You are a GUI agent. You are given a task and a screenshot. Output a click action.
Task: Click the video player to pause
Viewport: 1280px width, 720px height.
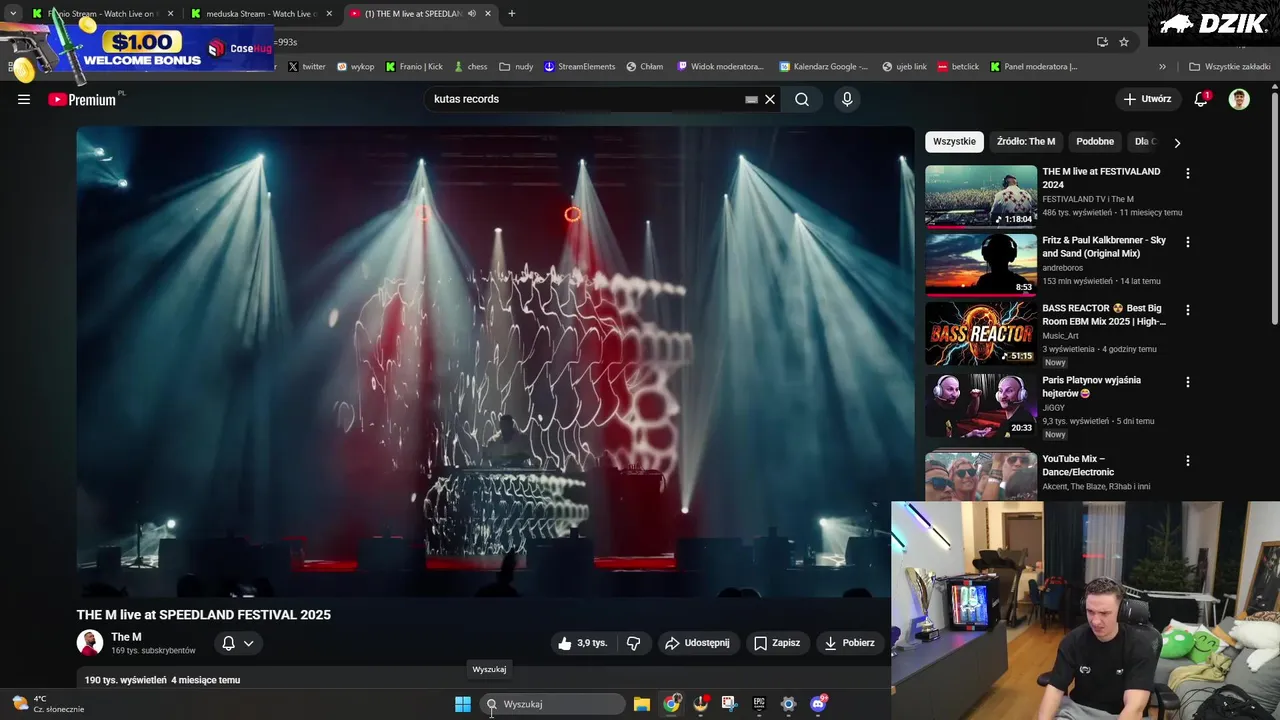coord(495,361)
